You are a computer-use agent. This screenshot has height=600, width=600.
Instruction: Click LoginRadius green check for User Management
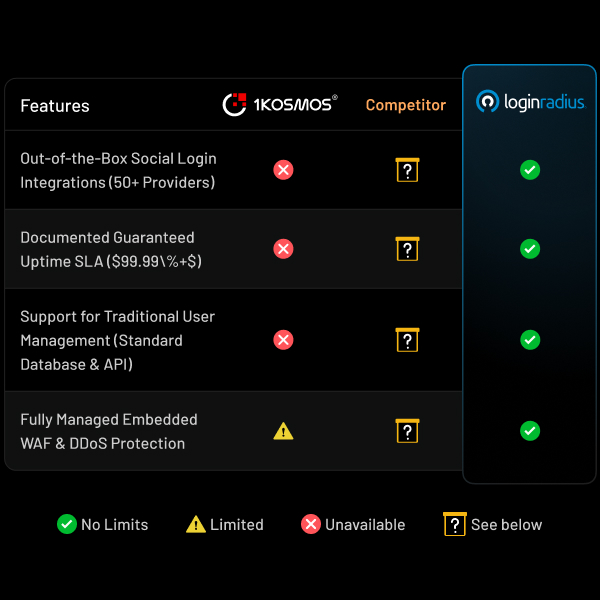click(530, 340)
